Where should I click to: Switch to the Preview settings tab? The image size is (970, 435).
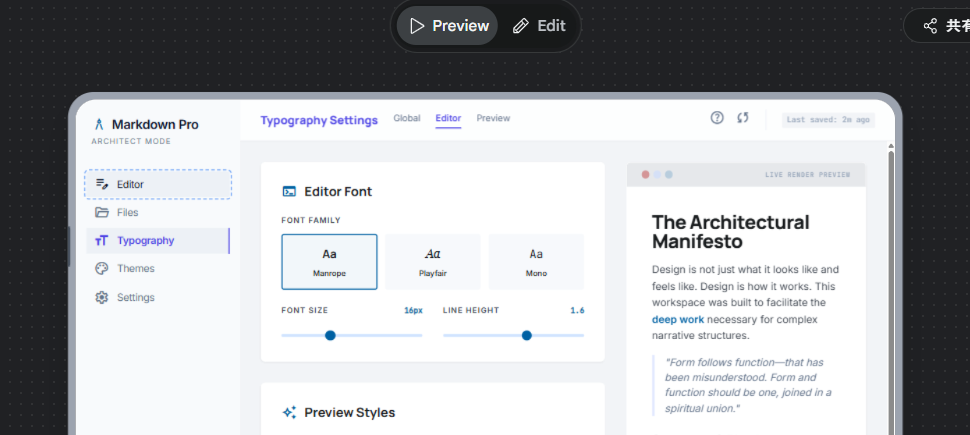pos(493,118)
